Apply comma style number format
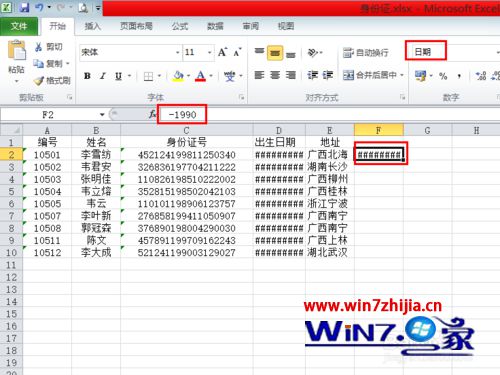Screen dimensions: 500x375 click(x=459, y=76)
